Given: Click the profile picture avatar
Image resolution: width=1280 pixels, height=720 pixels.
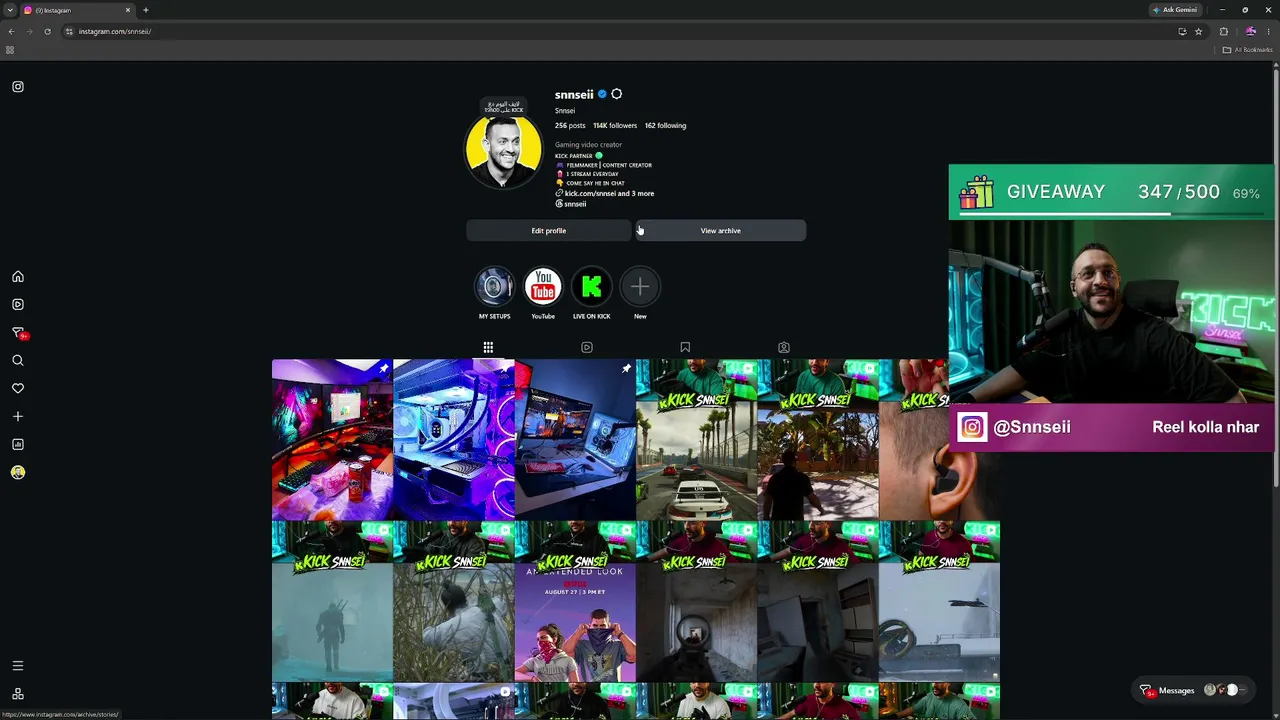Looking at the screenshot, I should [503, 151].
